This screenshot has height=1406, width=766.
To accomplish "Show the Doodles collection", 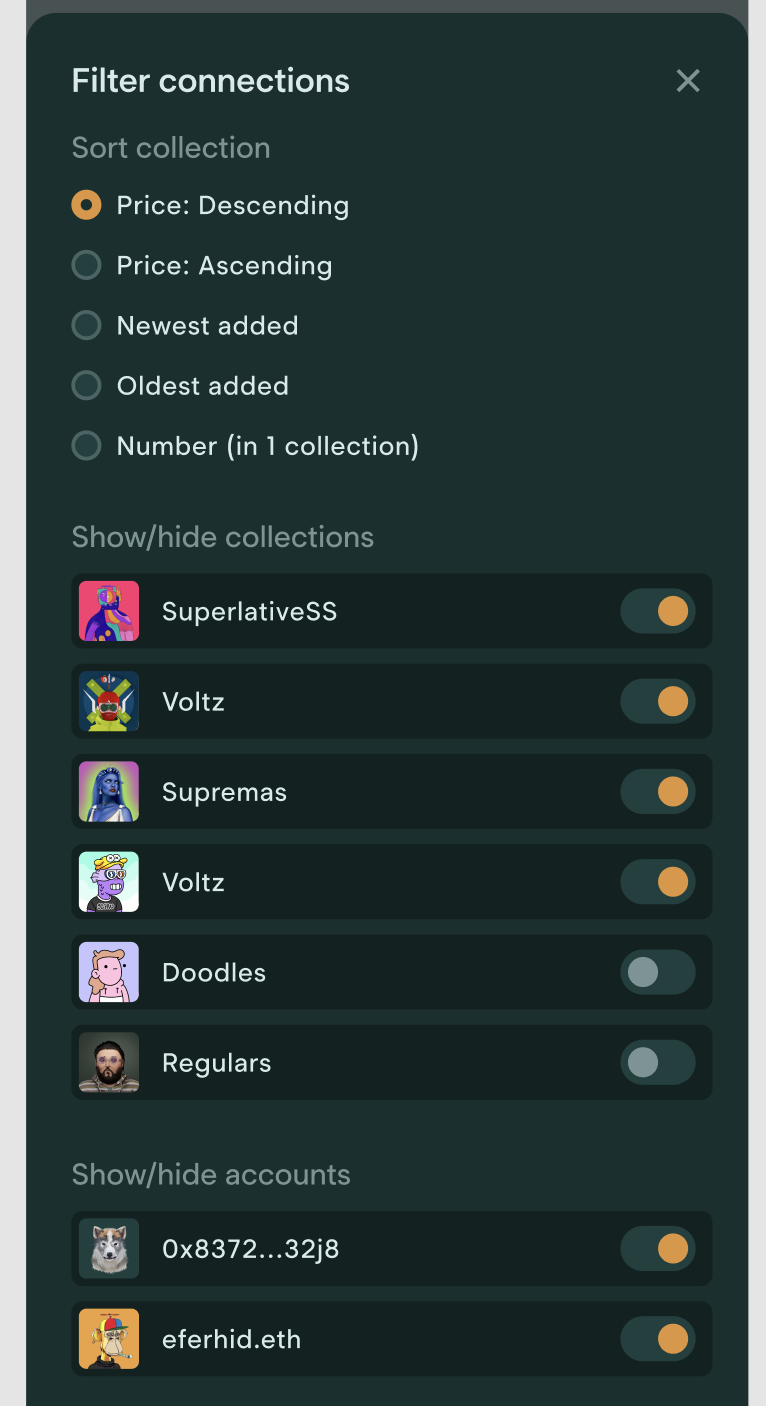I will 657,972.
